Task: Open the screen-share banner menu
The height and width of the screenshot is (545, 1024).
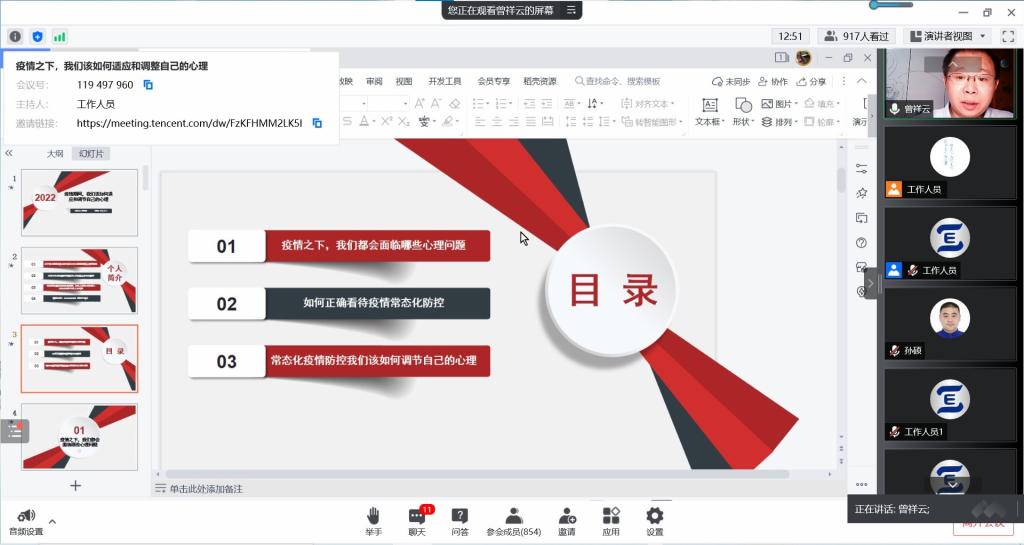Action: click(x=571, y=10)
